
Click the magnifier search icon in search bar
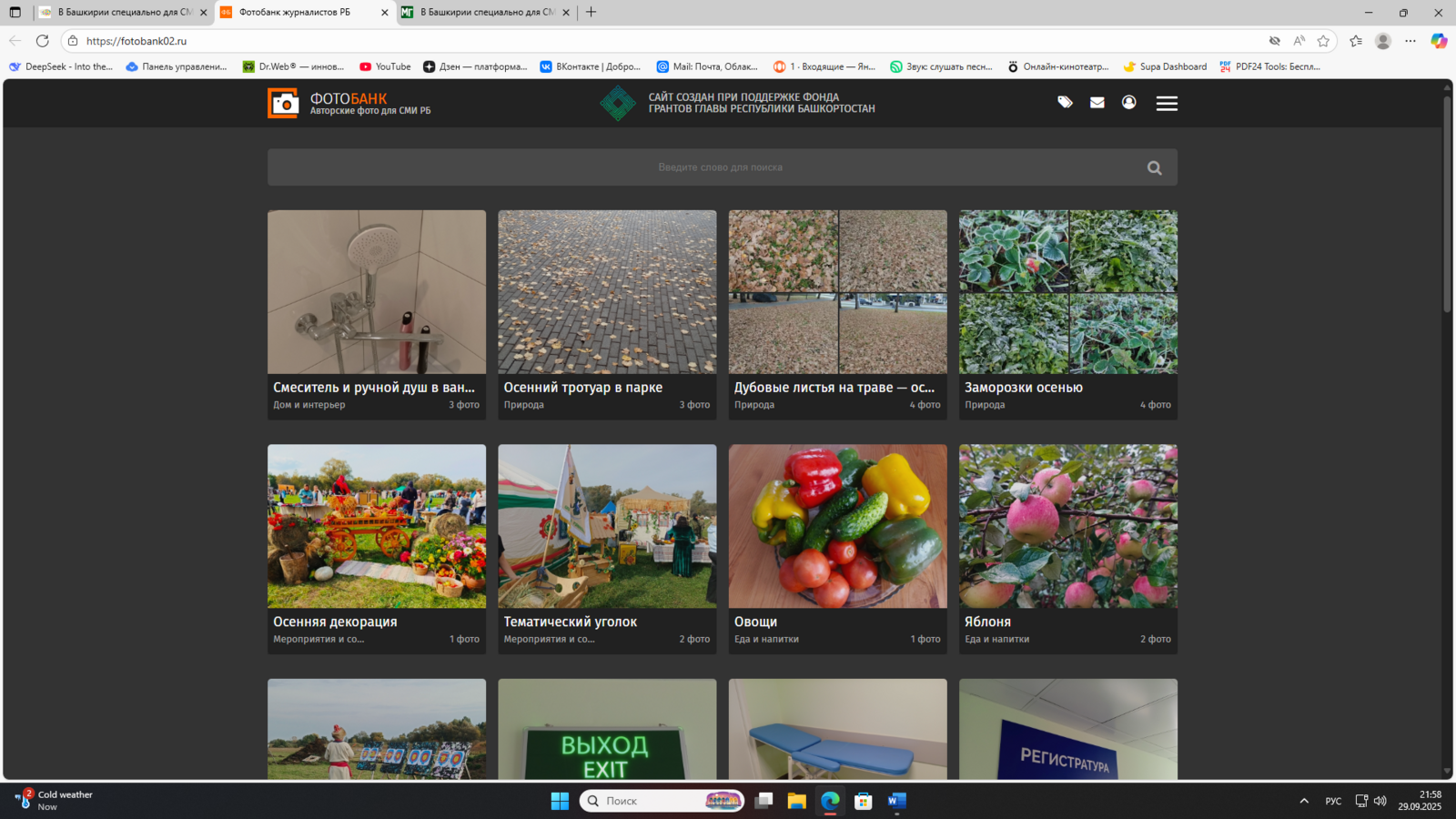(1154, 168)
